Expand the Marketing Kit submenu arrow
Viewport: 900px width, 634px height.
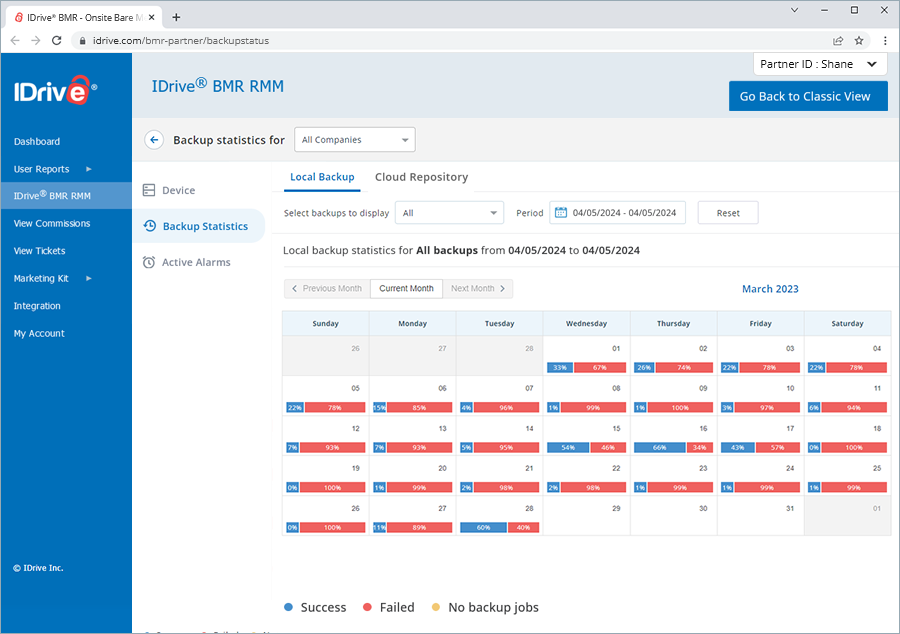[x=88, y=279]
